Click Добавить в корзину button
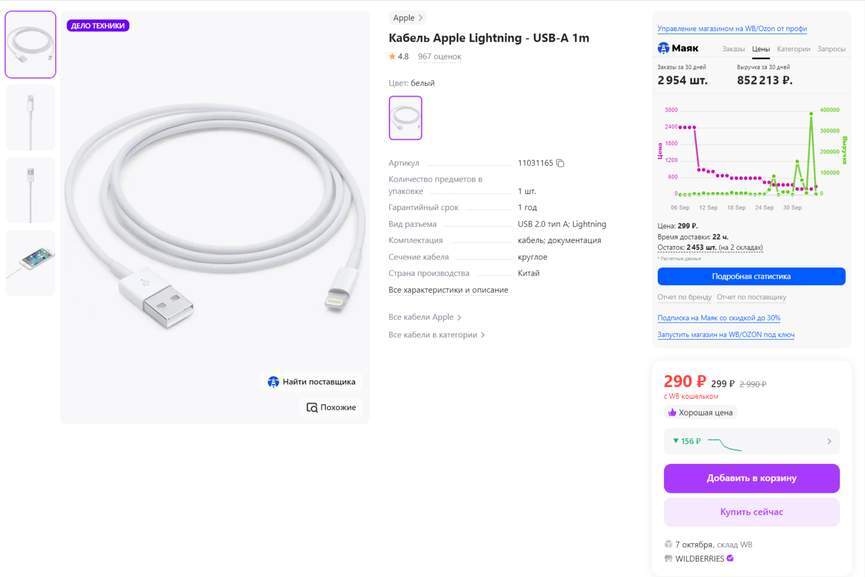The width and height of the screenshot is (865, 577). pyautogui.click(x=751, y=478)
